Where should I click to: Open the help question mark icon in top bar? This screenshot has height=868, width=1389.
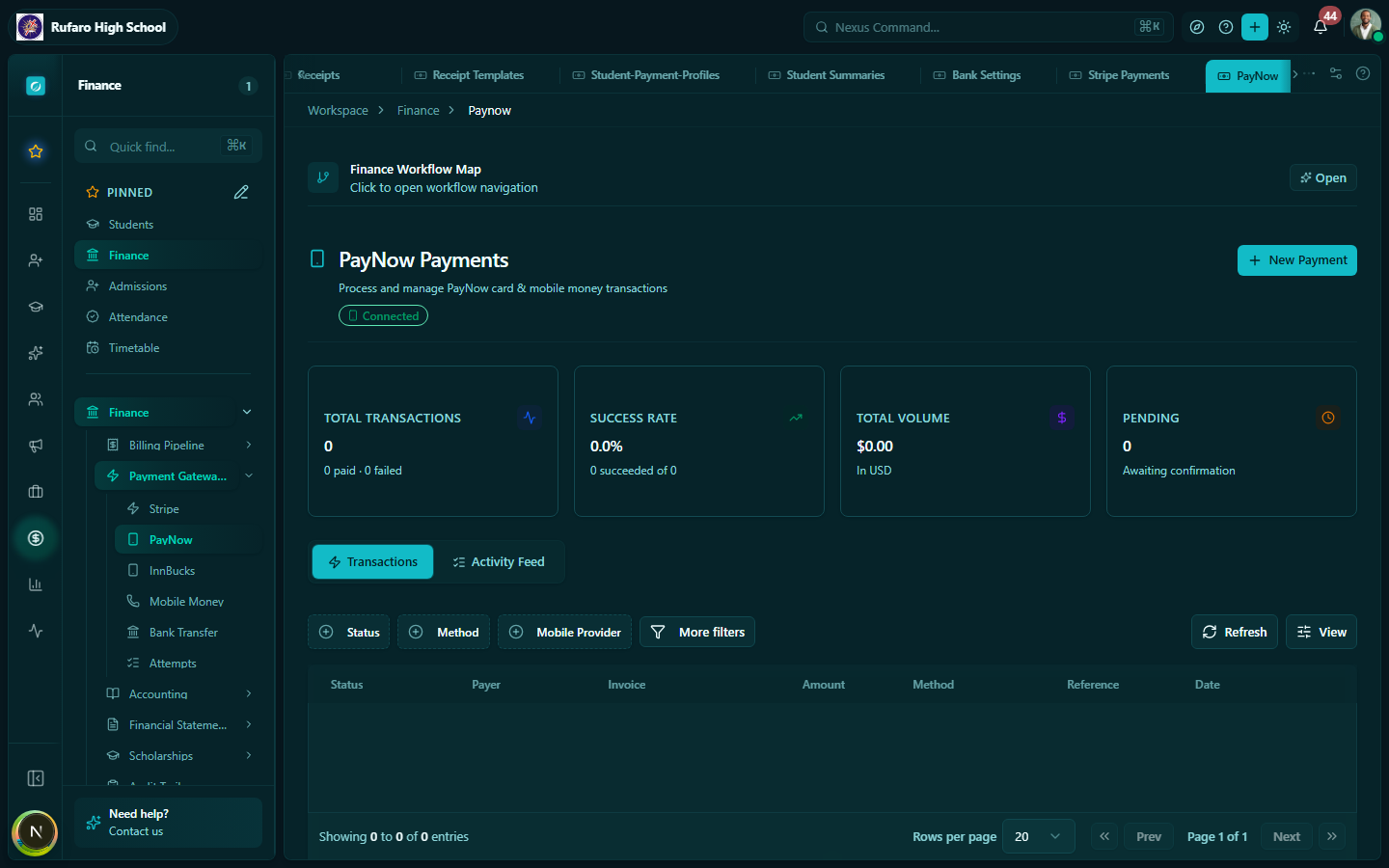pyautogui.click(x=1226, y=27)
